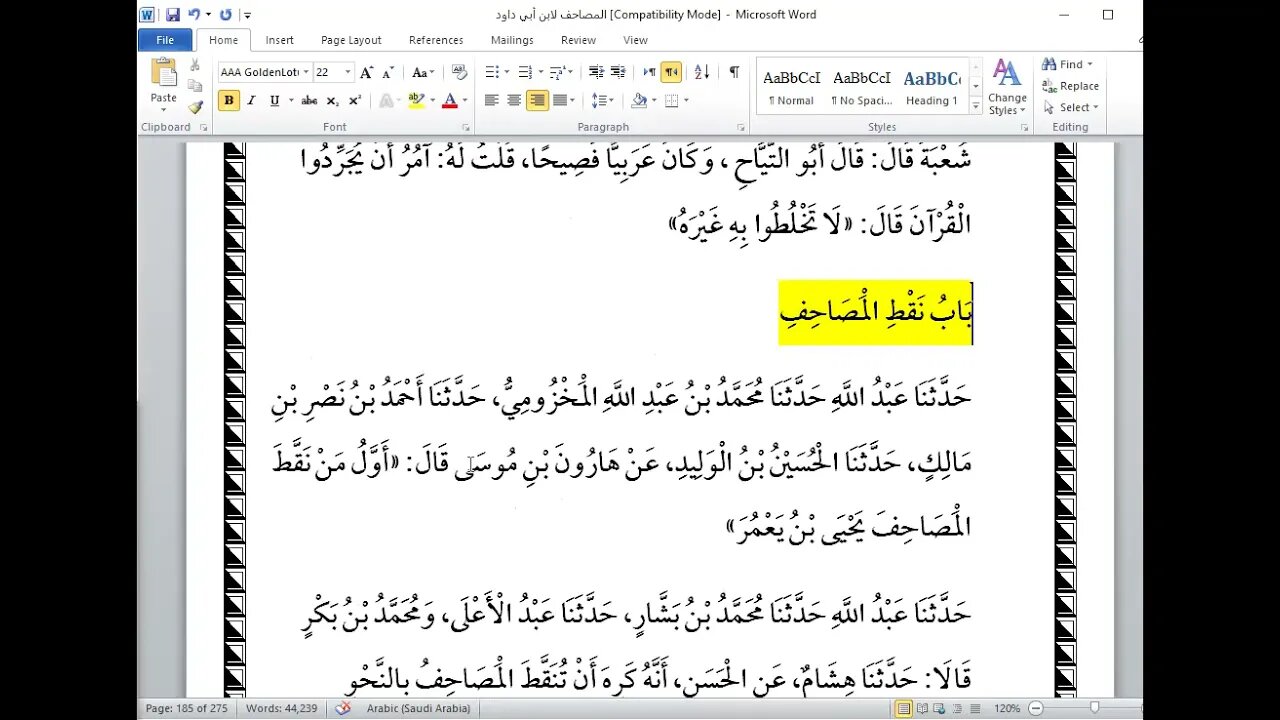
Task: Expand the font size dropdown
Action: (x=348, y=72)
